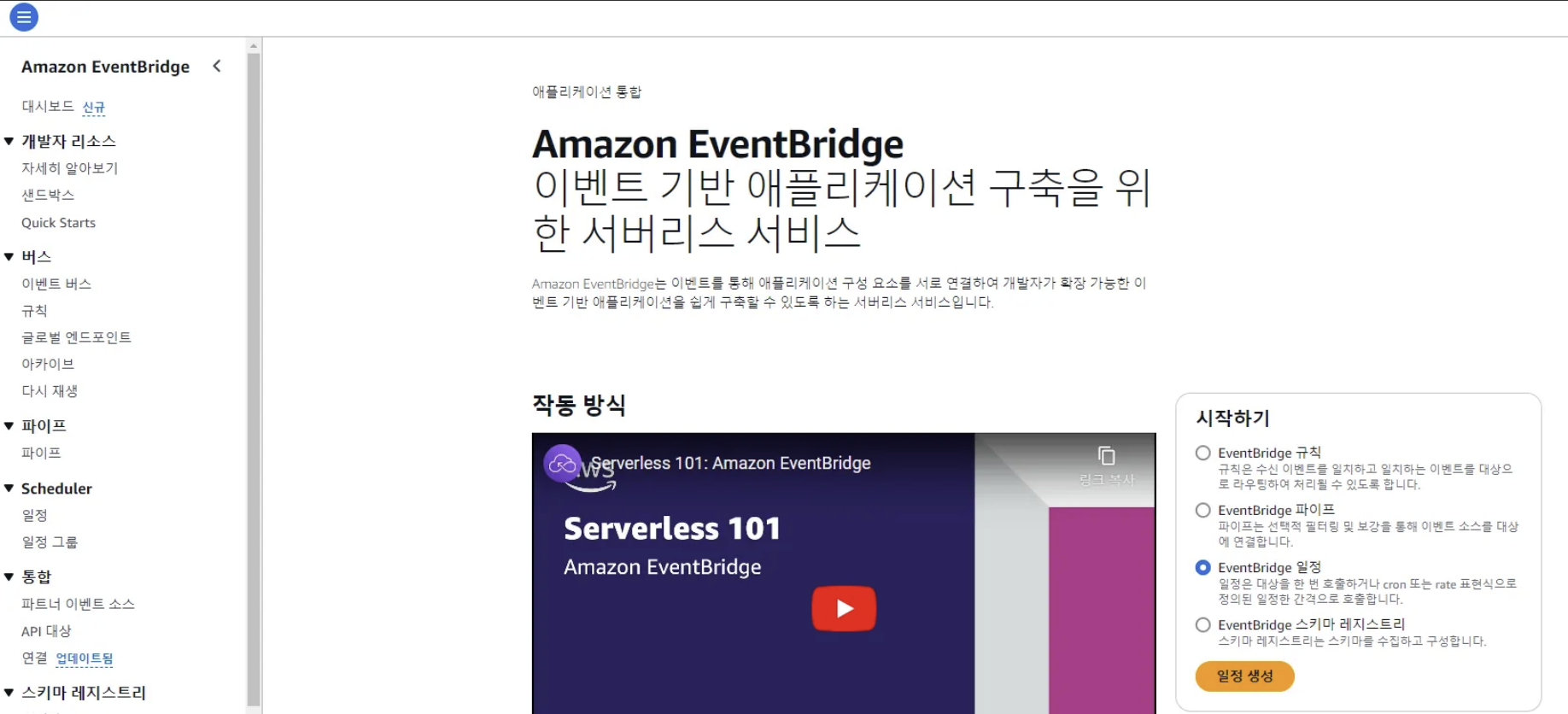The height and width of the screenshot is (714, 1568).
Task: Click the scrollbar up arrow in sidebar
Action: pyautogui.click(x=254, y=45)
